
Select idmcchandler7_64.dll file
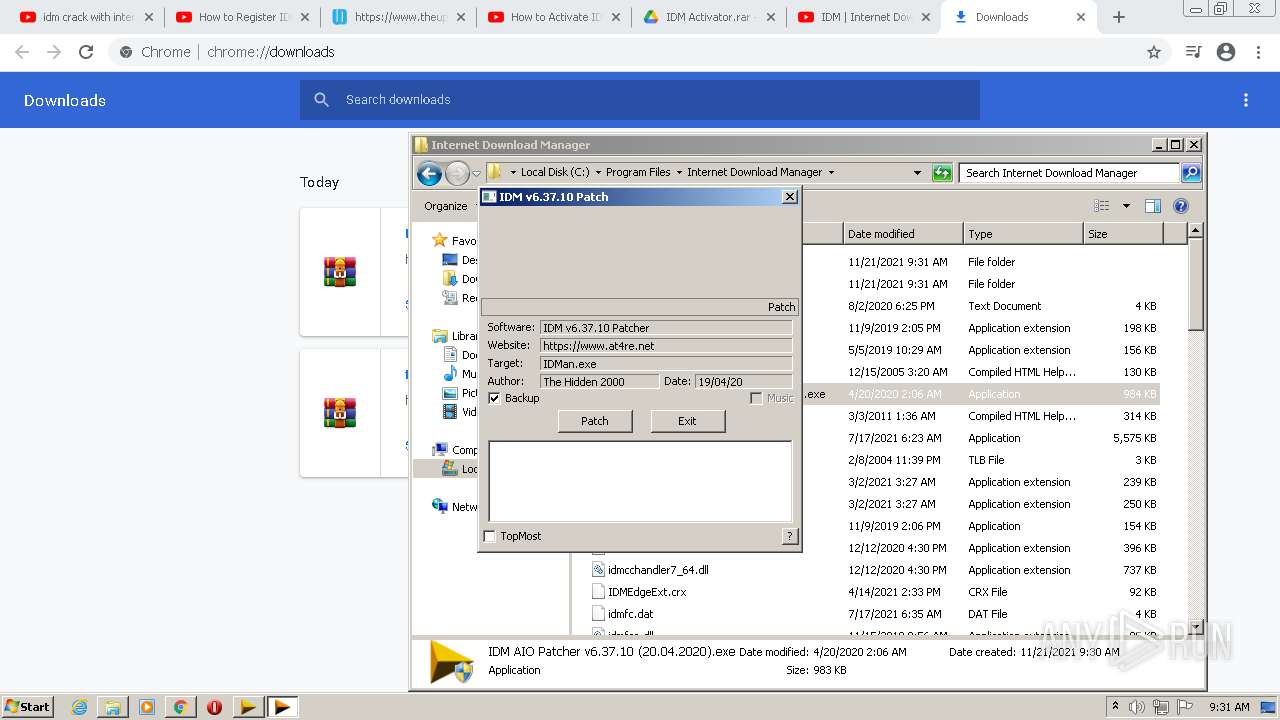point(658,570)
